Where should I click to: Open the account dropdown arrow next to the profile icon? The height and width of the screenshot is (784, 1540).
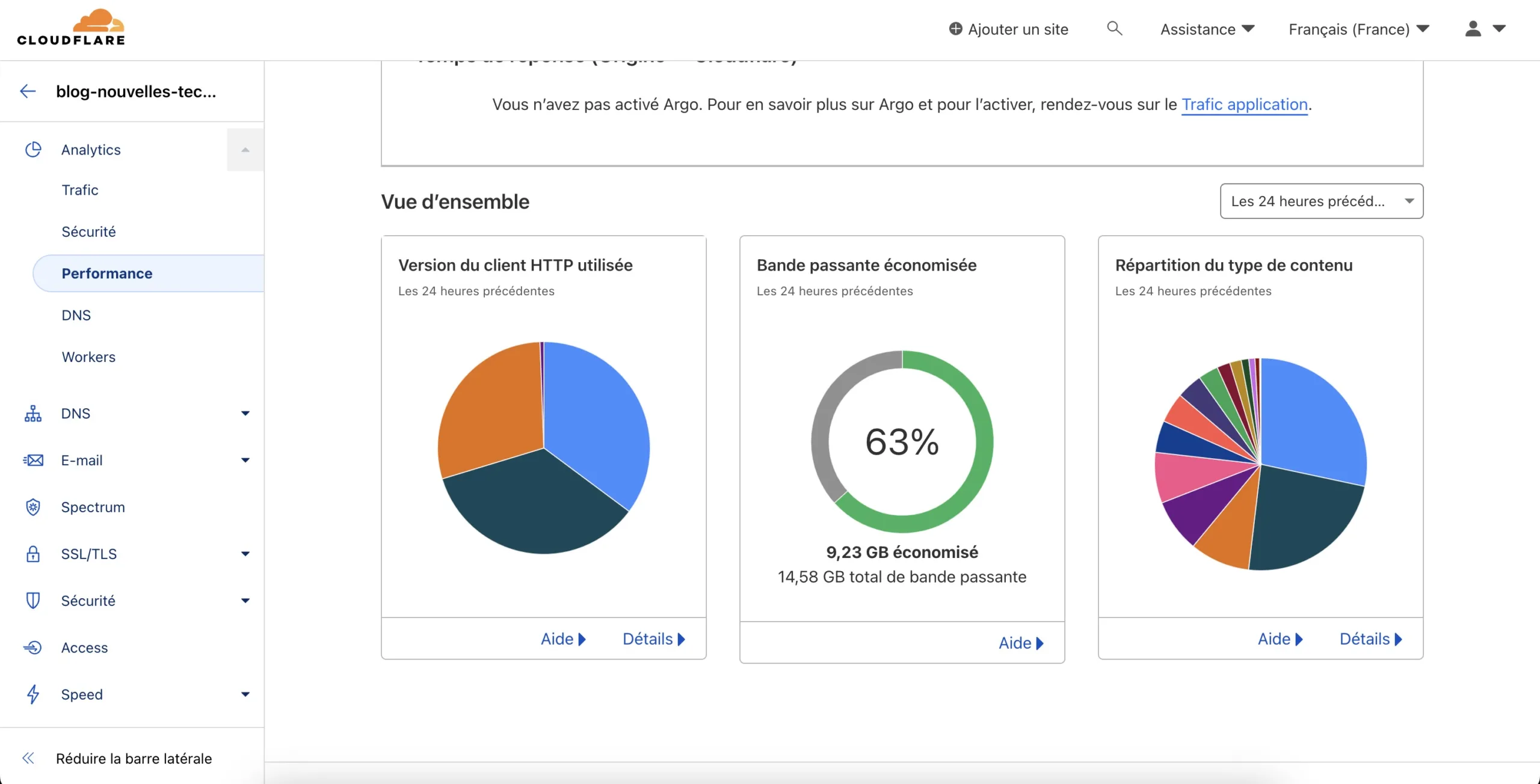1500,29
